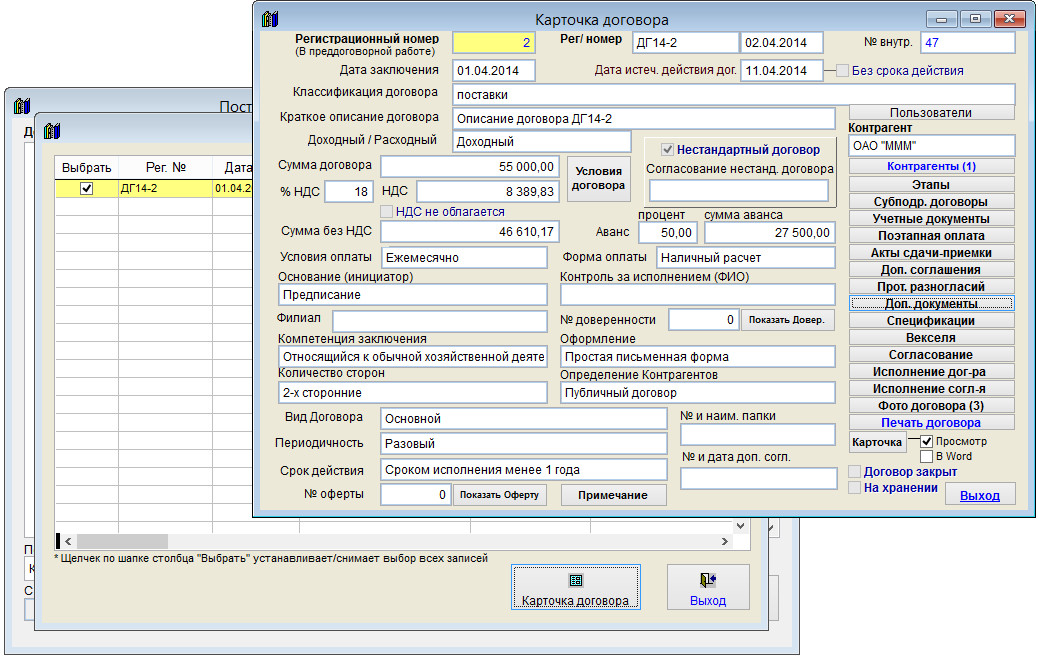Screen dimensions: 1038x657
Task: Minimize the Карточка договора window
Action: 943,19
